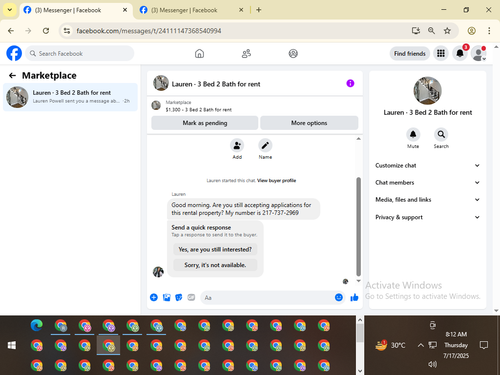This screenshot has width=500, height=375.
Task: Click the install app icon in address bar
Action: [416, 31]
